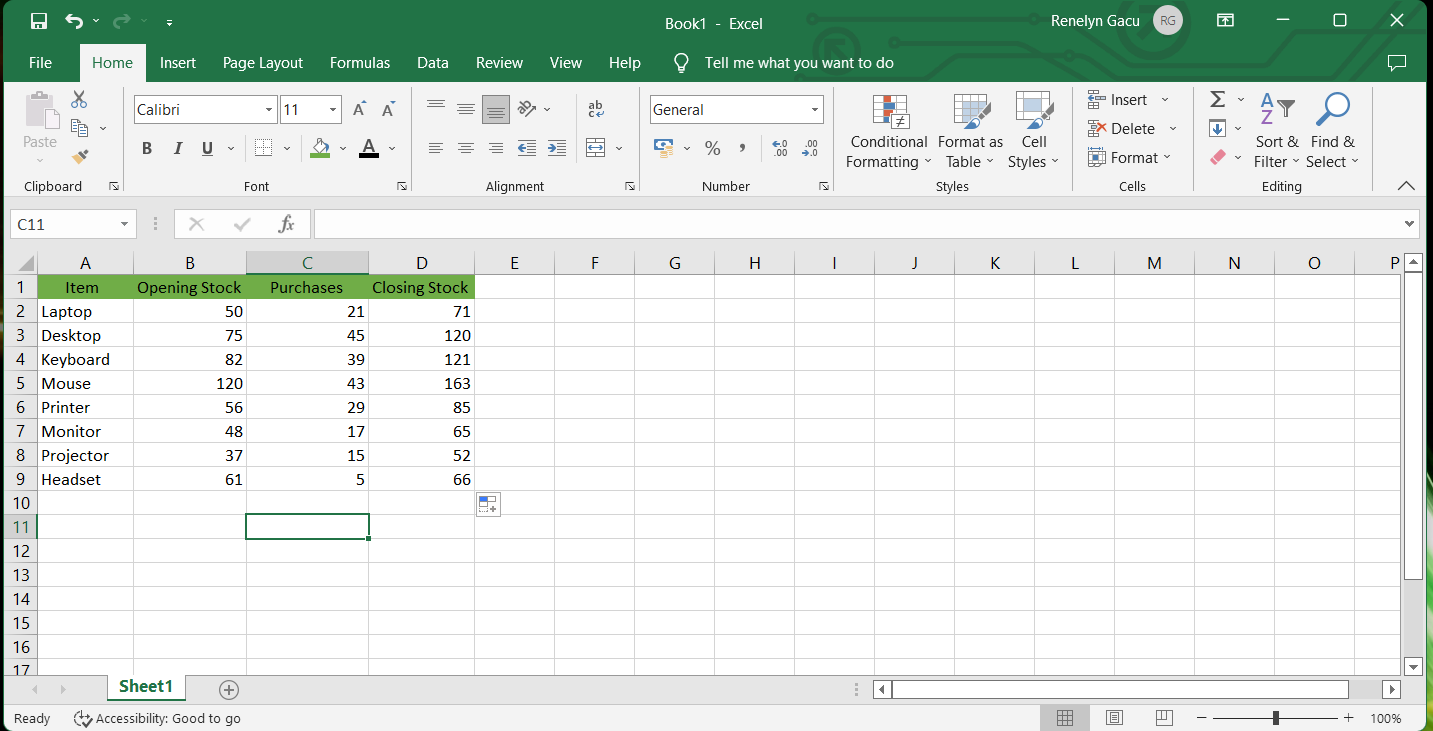The image size is (1433, 731).
Task: Switch to the Page Layout tab
Action: [263, 62]
